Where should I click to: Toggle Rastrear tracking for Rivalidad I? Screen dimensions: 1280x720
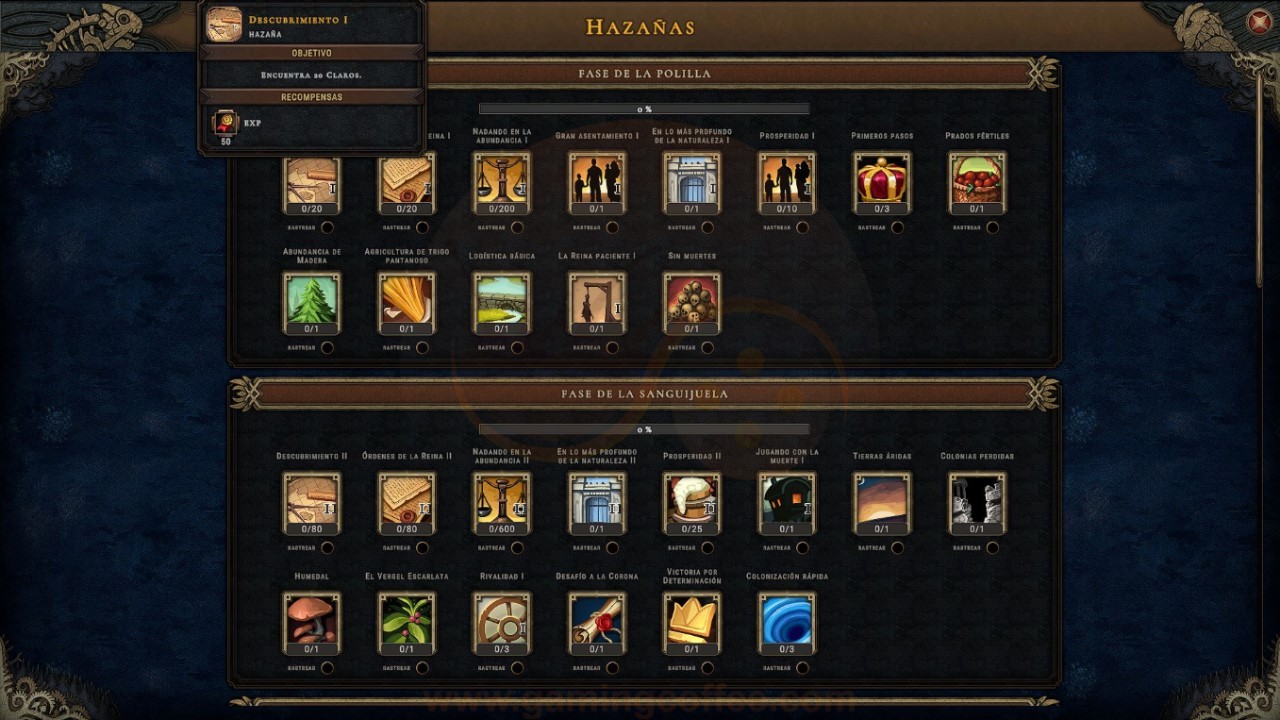[x=517, y=668]
